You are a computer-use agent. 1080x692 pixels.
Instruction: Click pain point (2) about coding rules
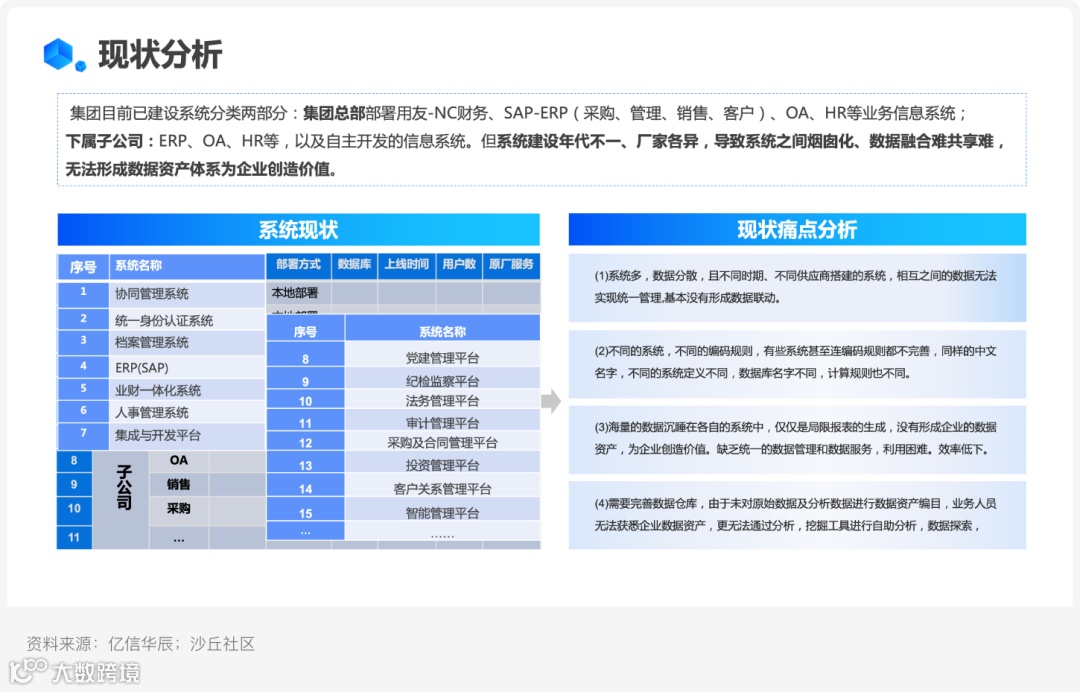pyautogui.click(x=797, y=364)
